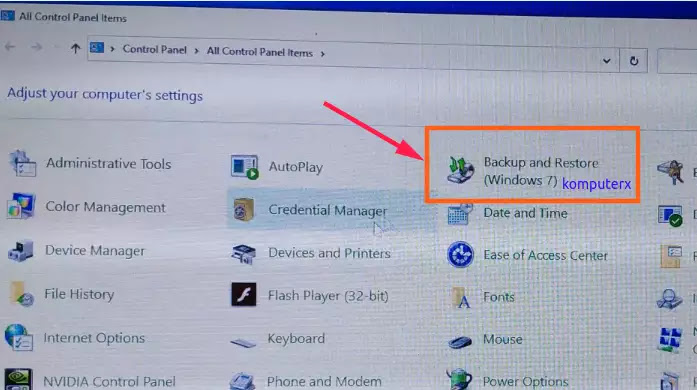
Task: Open the Device Manager icon
Action: point(20,250)
